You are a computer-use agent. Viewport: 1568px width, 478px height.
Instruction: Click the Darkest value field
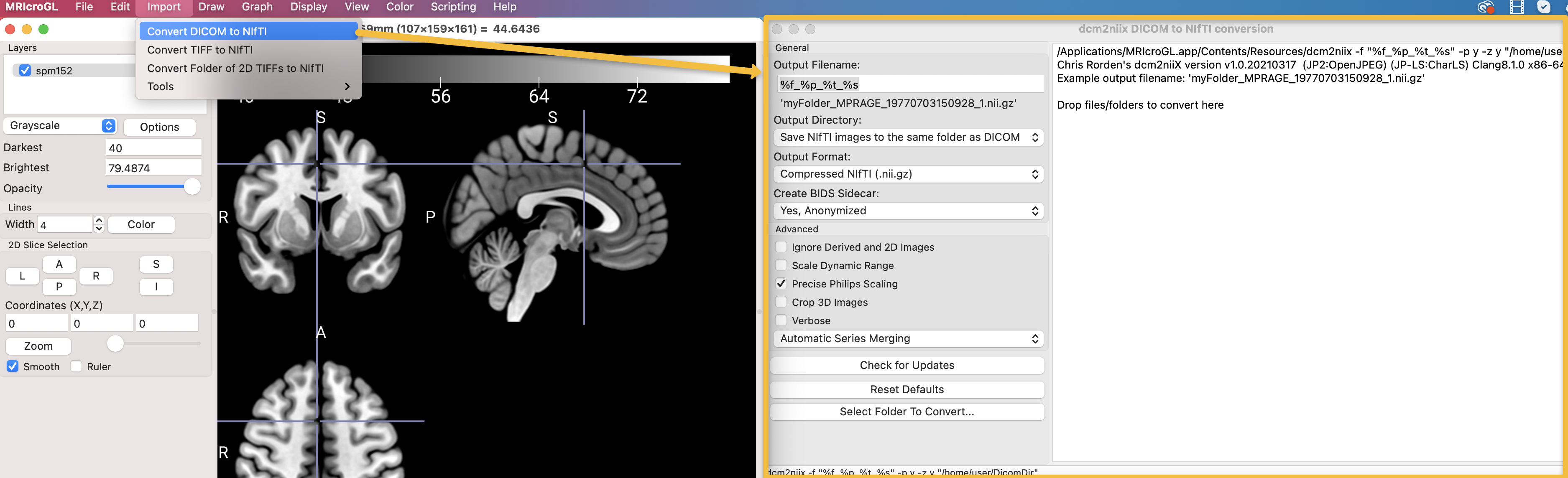(153, 148)
